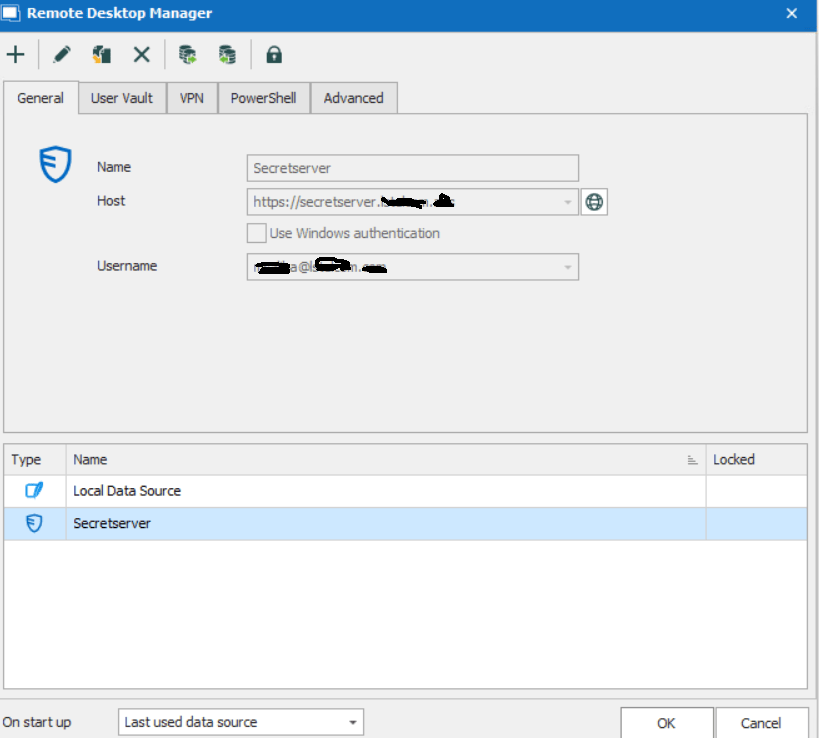Viewport: 819px width, 738px height.
Task: Add a new data source using the plus icon
Action: pos(15,54)
